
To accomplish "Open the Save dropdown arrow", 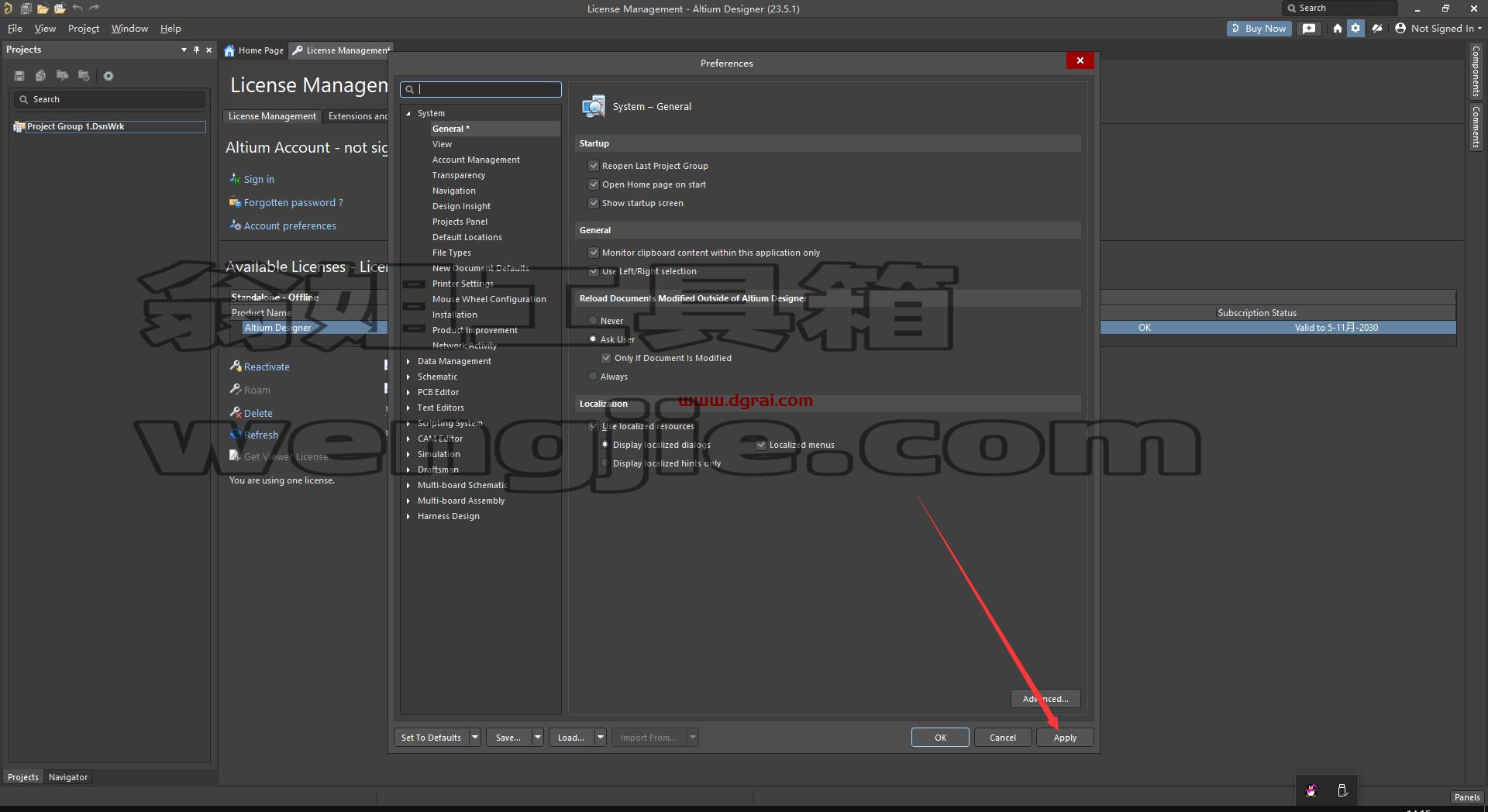I will pos(538,738).
